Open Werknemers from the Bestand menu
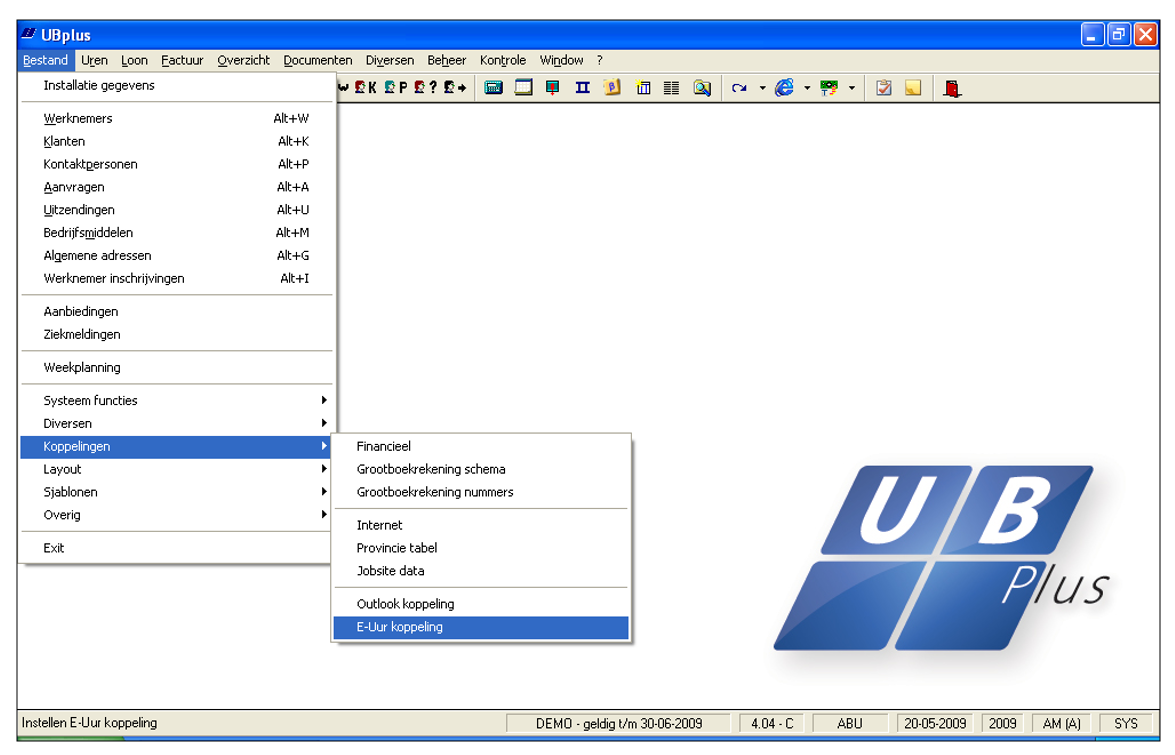 (176, 118)
